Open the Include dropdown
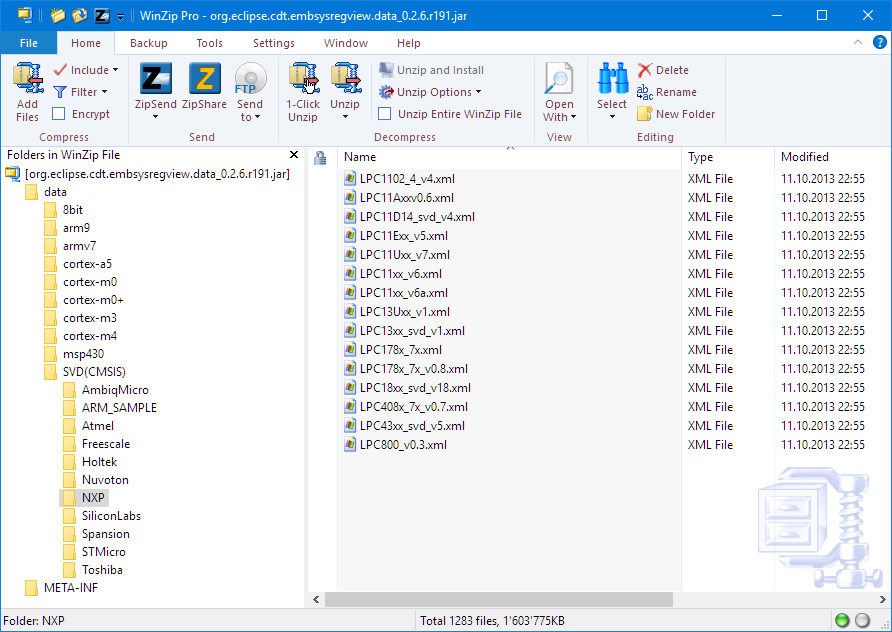 pos(87,70)
